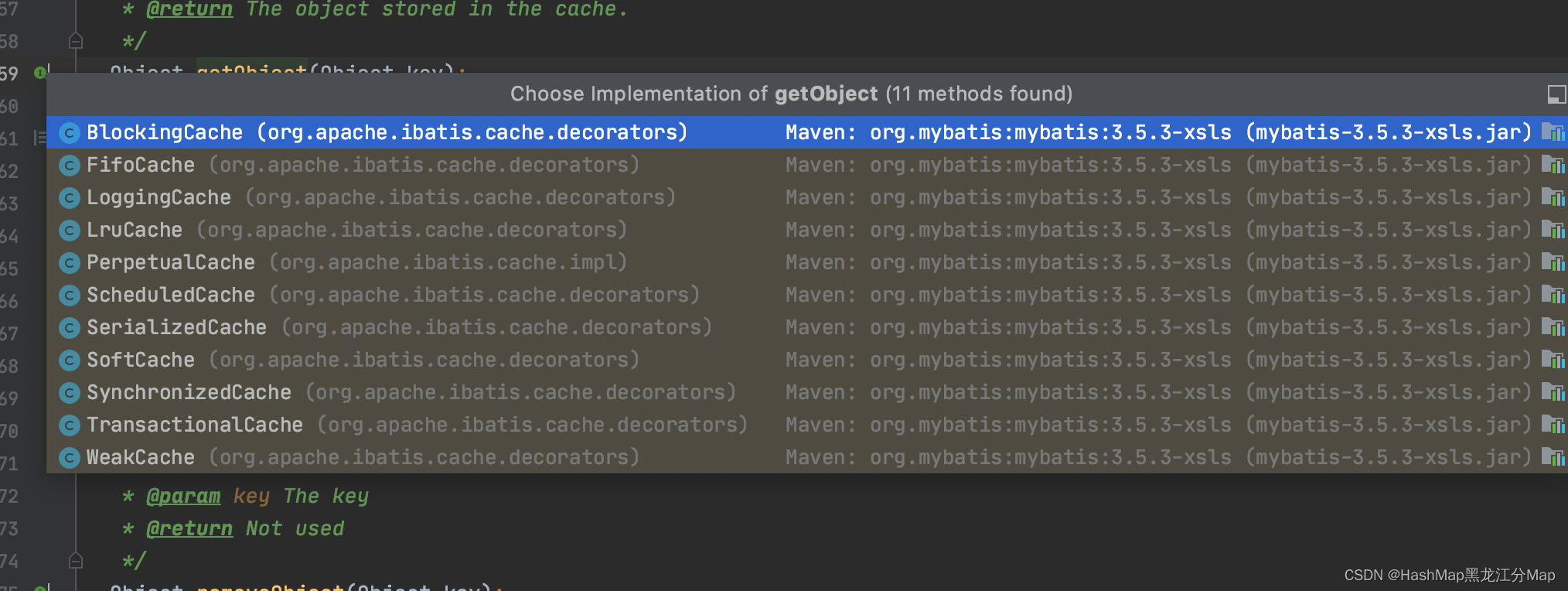
Task: Click library icon at end of ScheduledCache row
Action: 1553,295
